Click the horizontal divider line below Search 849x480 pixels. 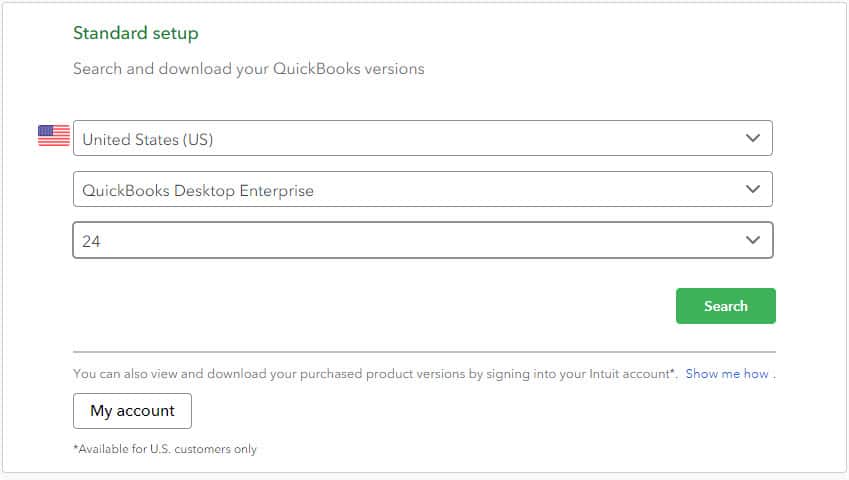(424, 352)
